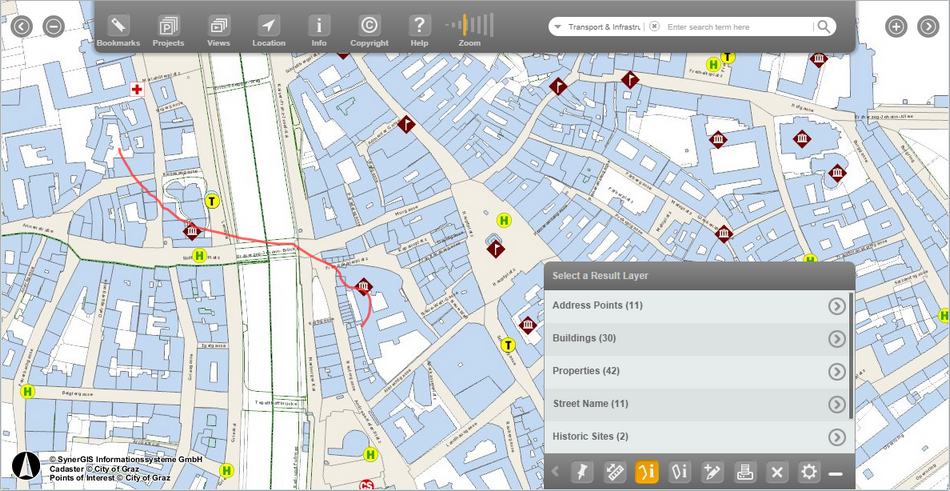Open the Info panel
This screenshot has width=950, height=491.
(x=319, y=31)
